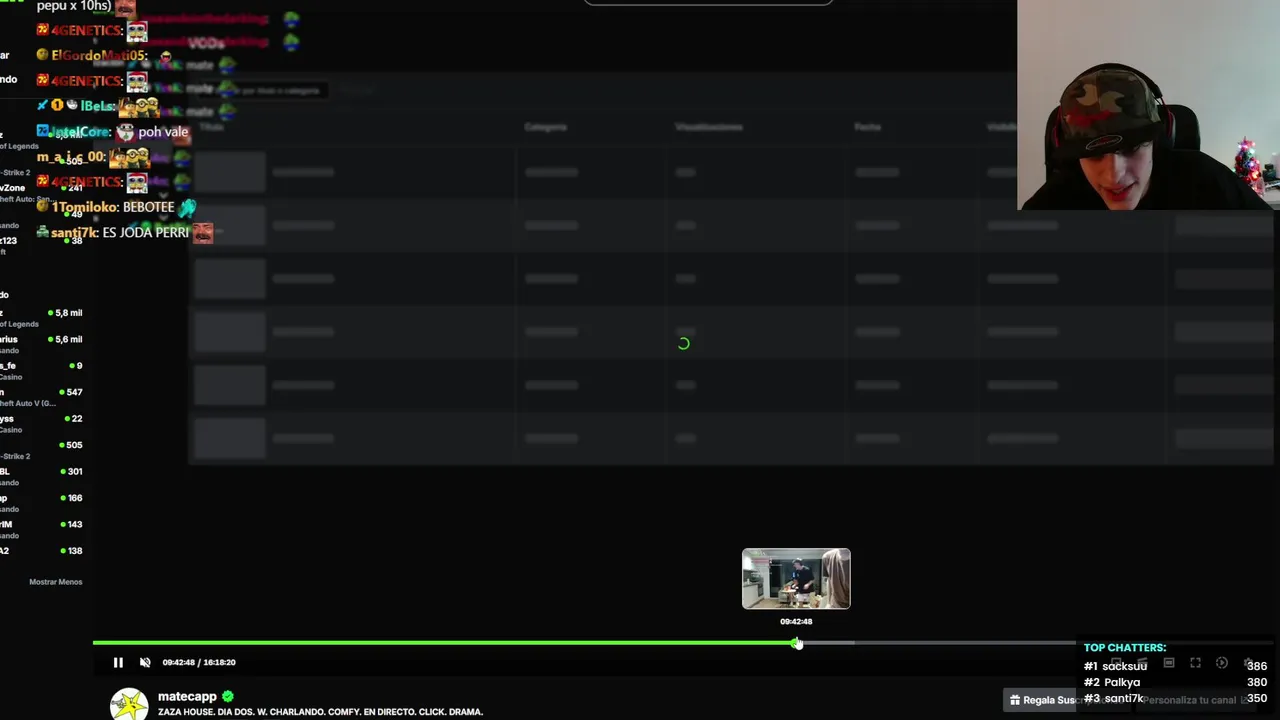Click the verified badge next to matecapp
Viewport: 1280px width, 720px height.
coord(228,696)
